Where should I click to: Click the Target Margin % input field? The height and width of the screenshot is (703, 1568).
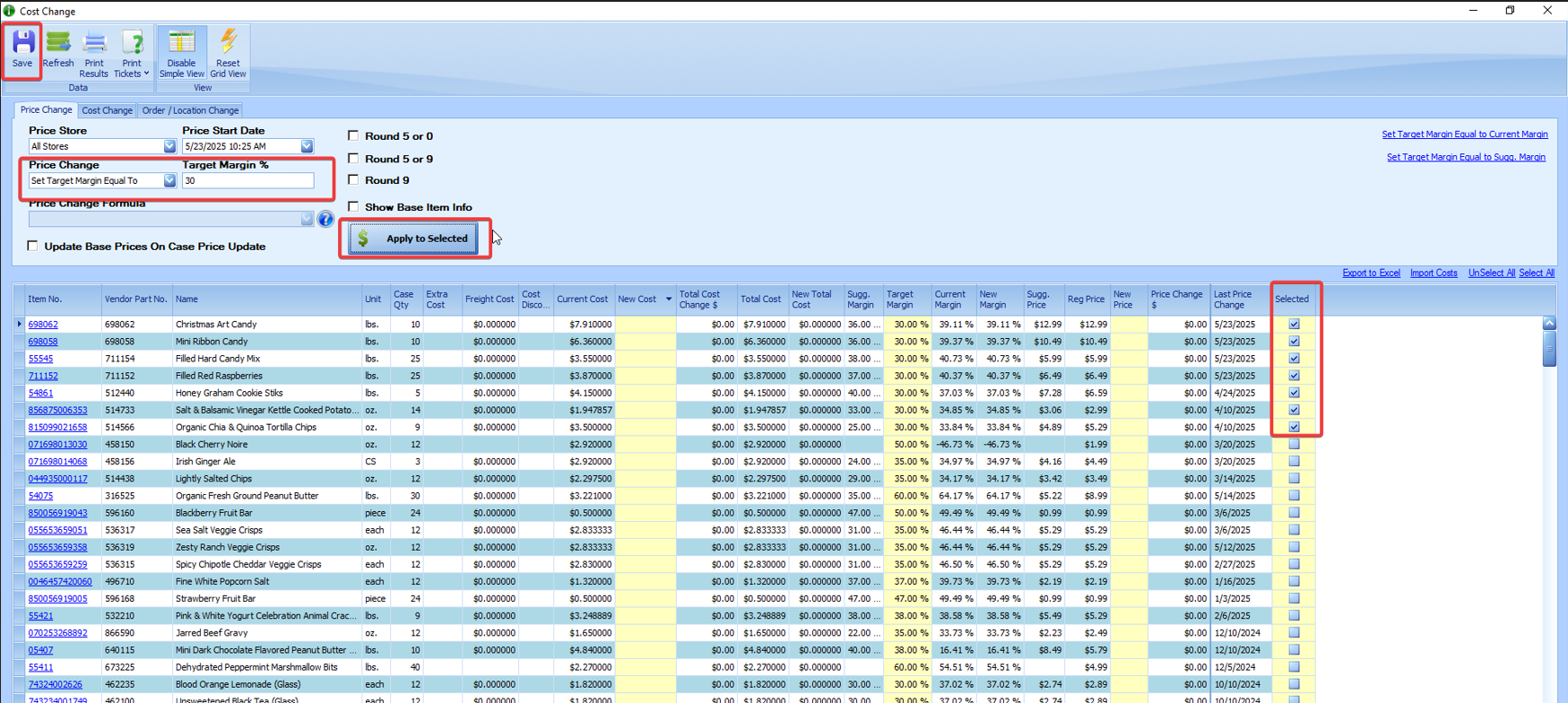[247, 180]
